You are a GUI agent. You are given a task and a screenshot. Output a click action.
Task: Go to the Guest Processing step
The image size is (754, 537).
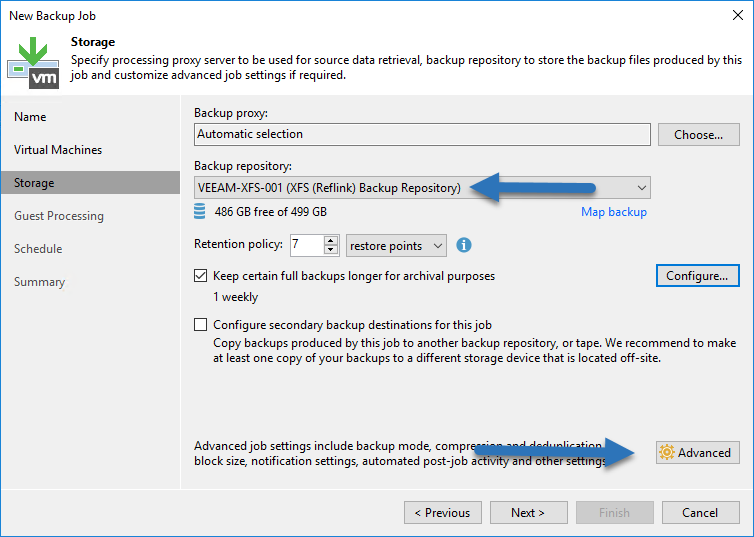coord(59,216)
